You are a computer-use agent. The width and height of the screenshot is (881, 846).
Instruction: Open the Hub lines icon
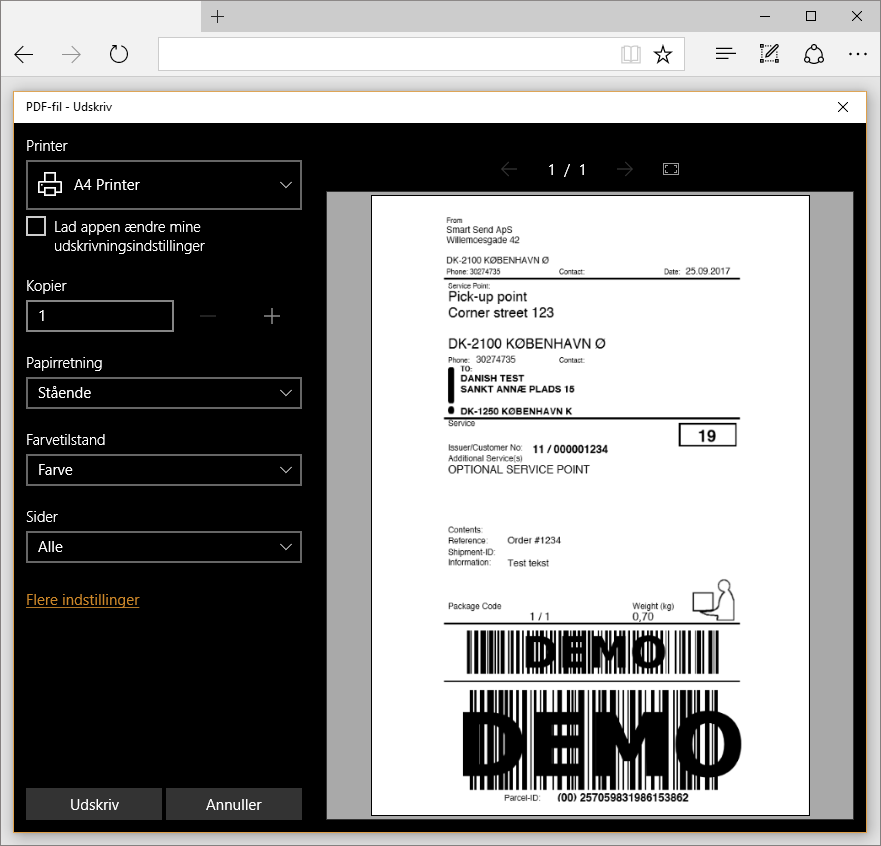pos(725,54)
